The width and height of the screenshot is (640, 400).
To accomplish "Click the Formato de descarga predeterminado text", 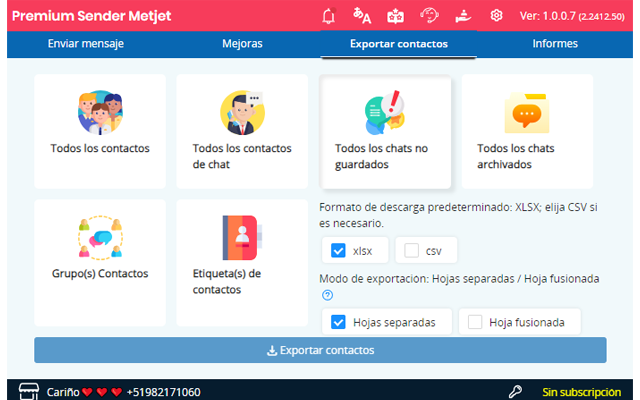I will coord(458,215).
